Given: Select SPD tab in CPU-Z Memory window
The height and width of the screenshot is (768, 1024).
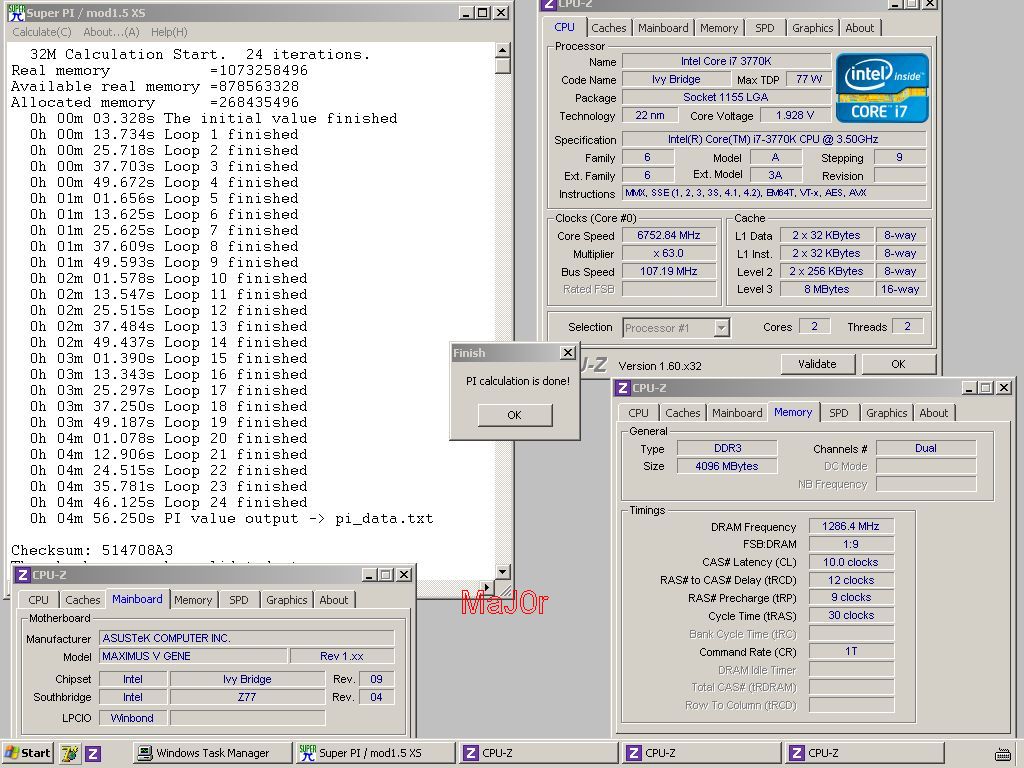Looking at the screenshot, I should 839,413.
